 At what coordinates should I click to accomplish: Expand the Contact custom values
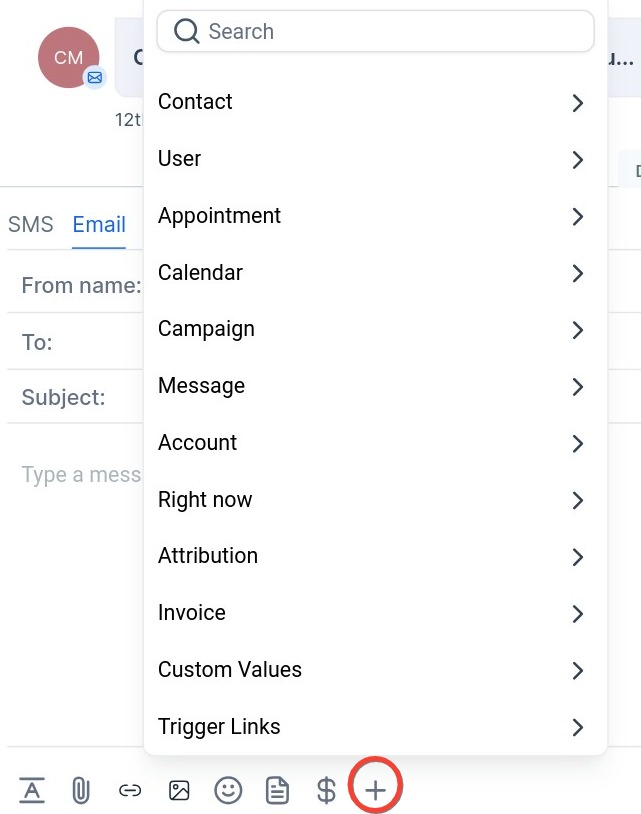577,103
